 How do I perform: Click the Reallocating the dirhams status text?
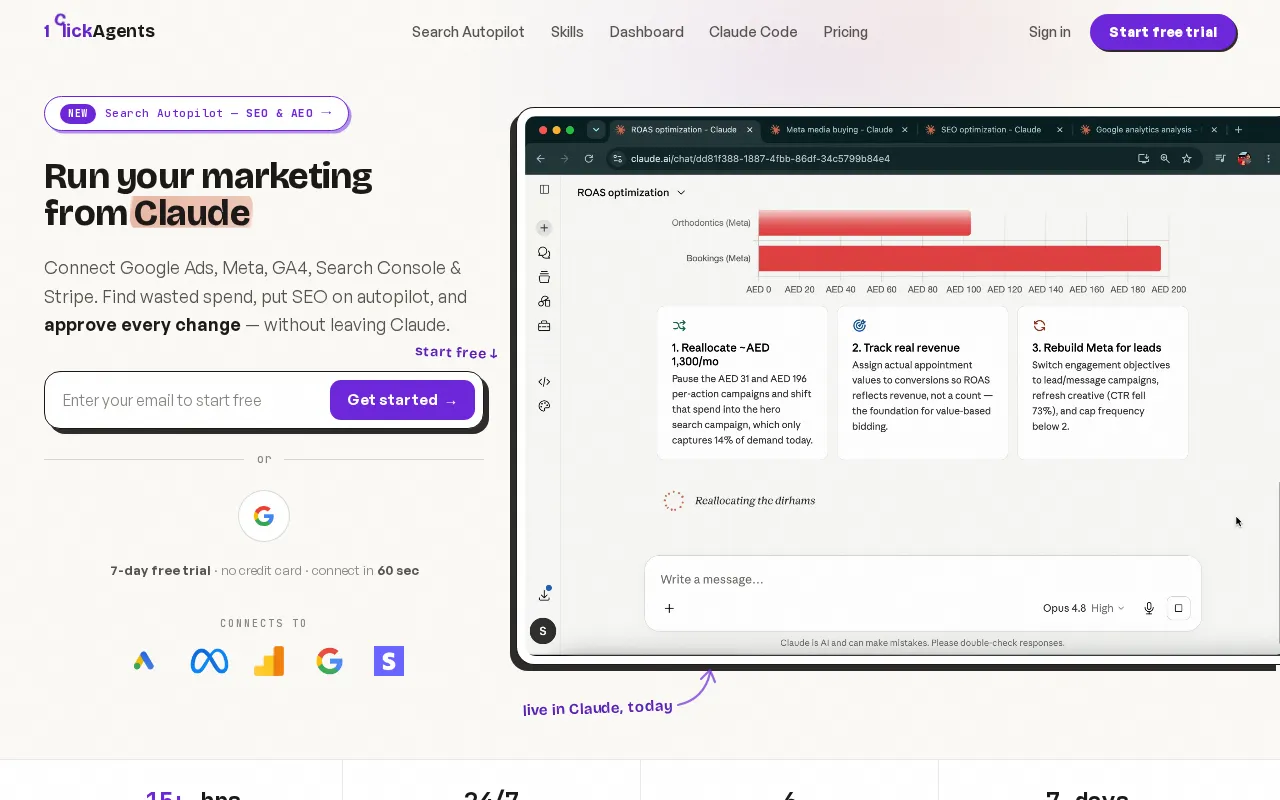click(x=755, y=501)
